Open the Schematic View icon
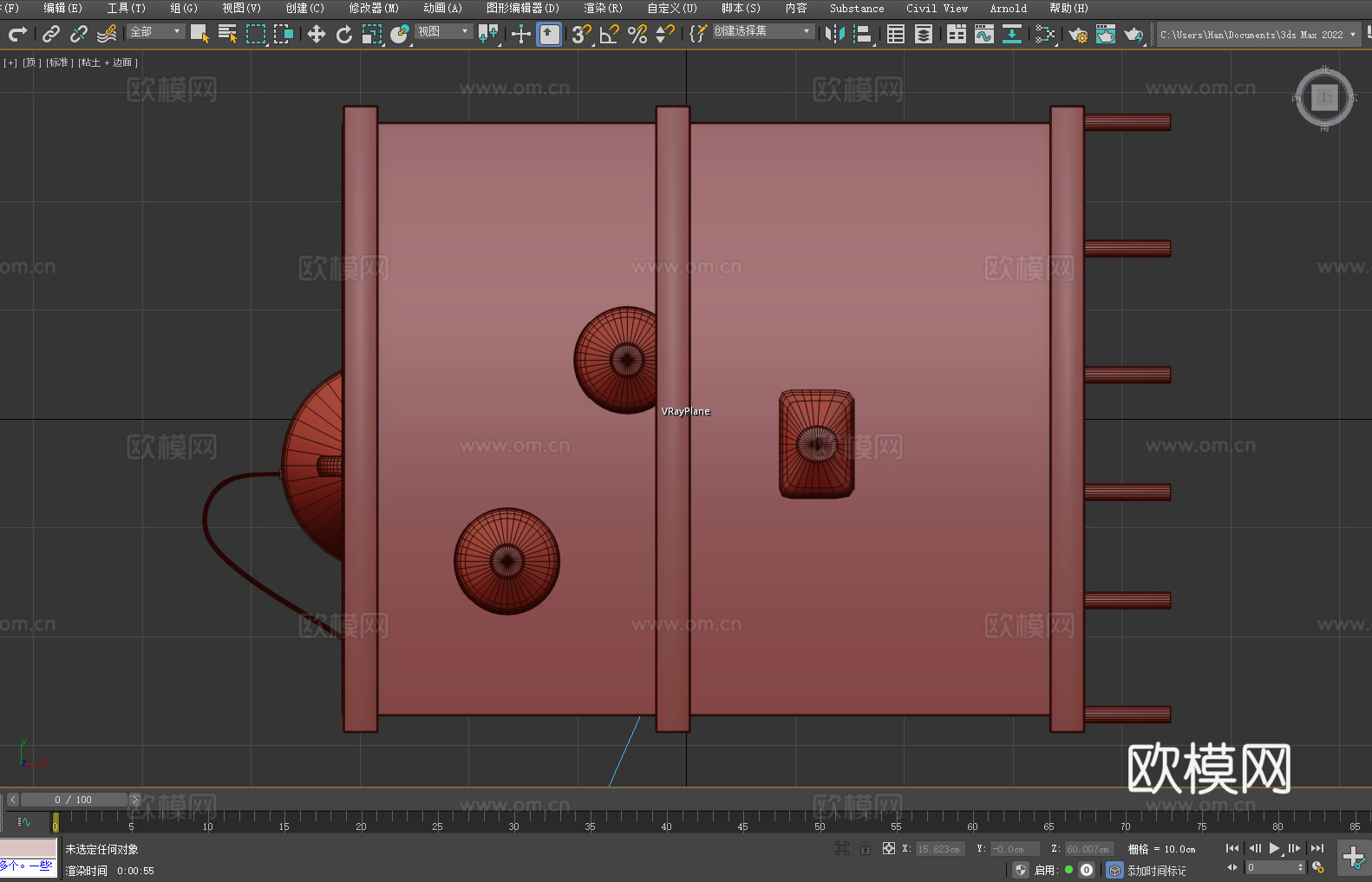Image resolution: width=1372 pixels, height=882 pixels. click(x=1045, y=34)
